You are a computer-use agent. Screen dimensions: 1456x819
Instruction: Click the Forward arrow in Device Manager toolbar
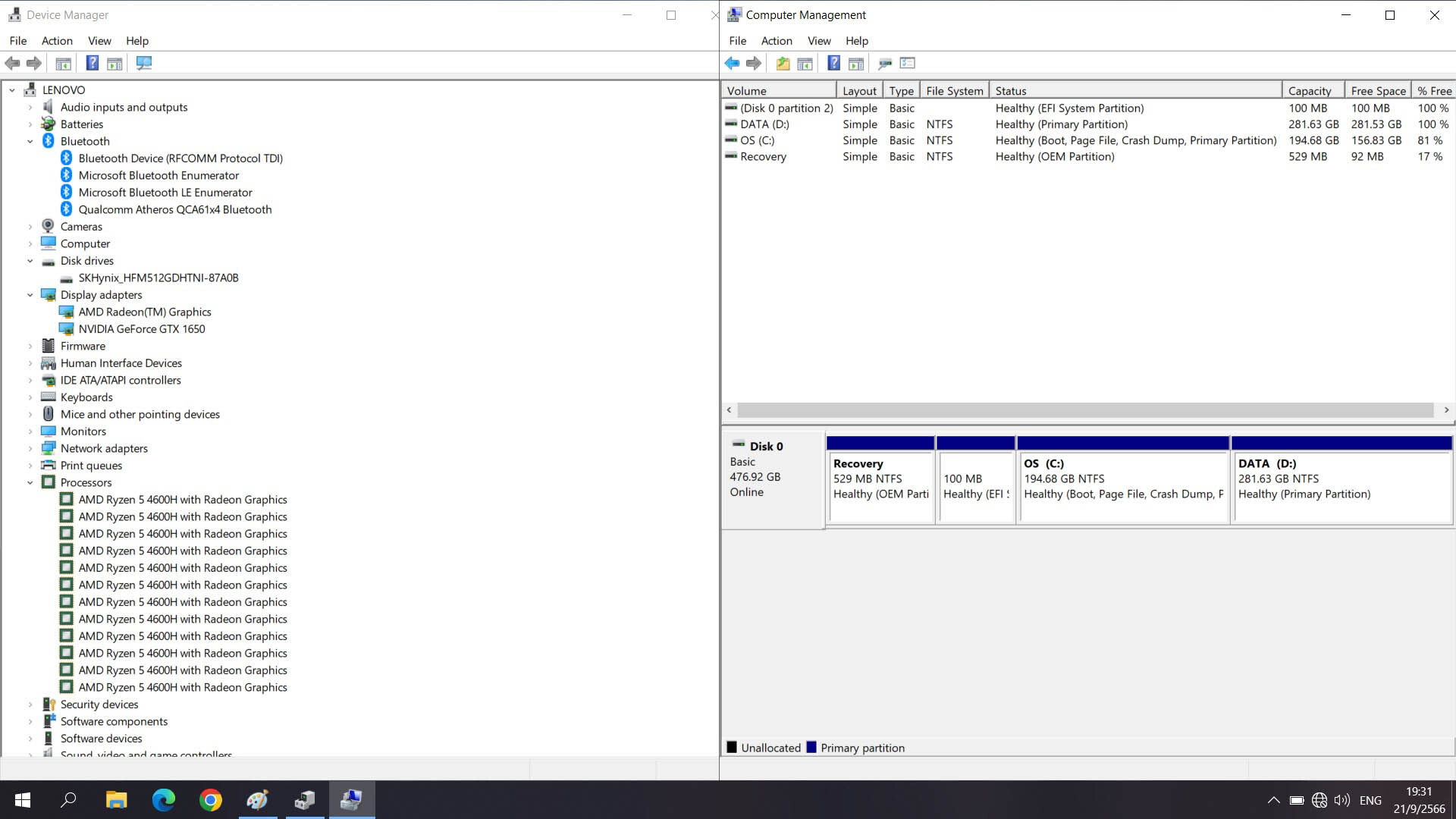(x=34, y=63)
